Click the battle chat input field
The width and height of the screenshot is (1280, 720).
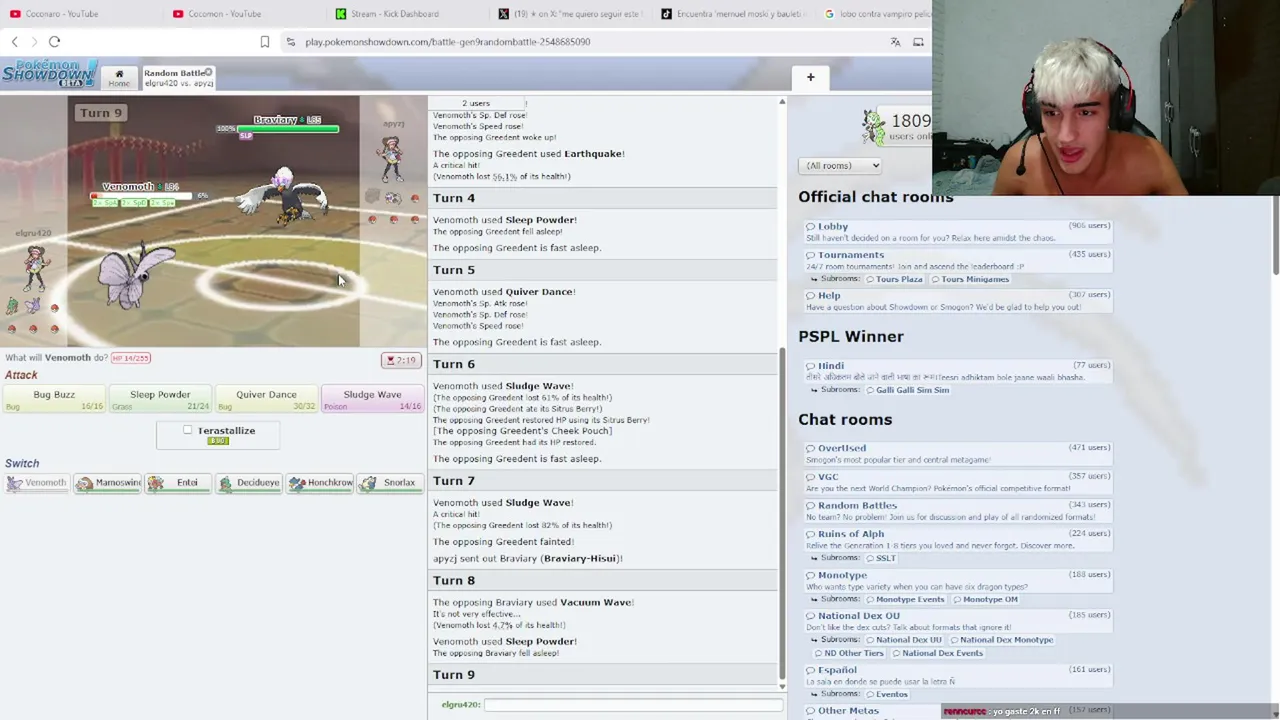[x=632, y=705]
